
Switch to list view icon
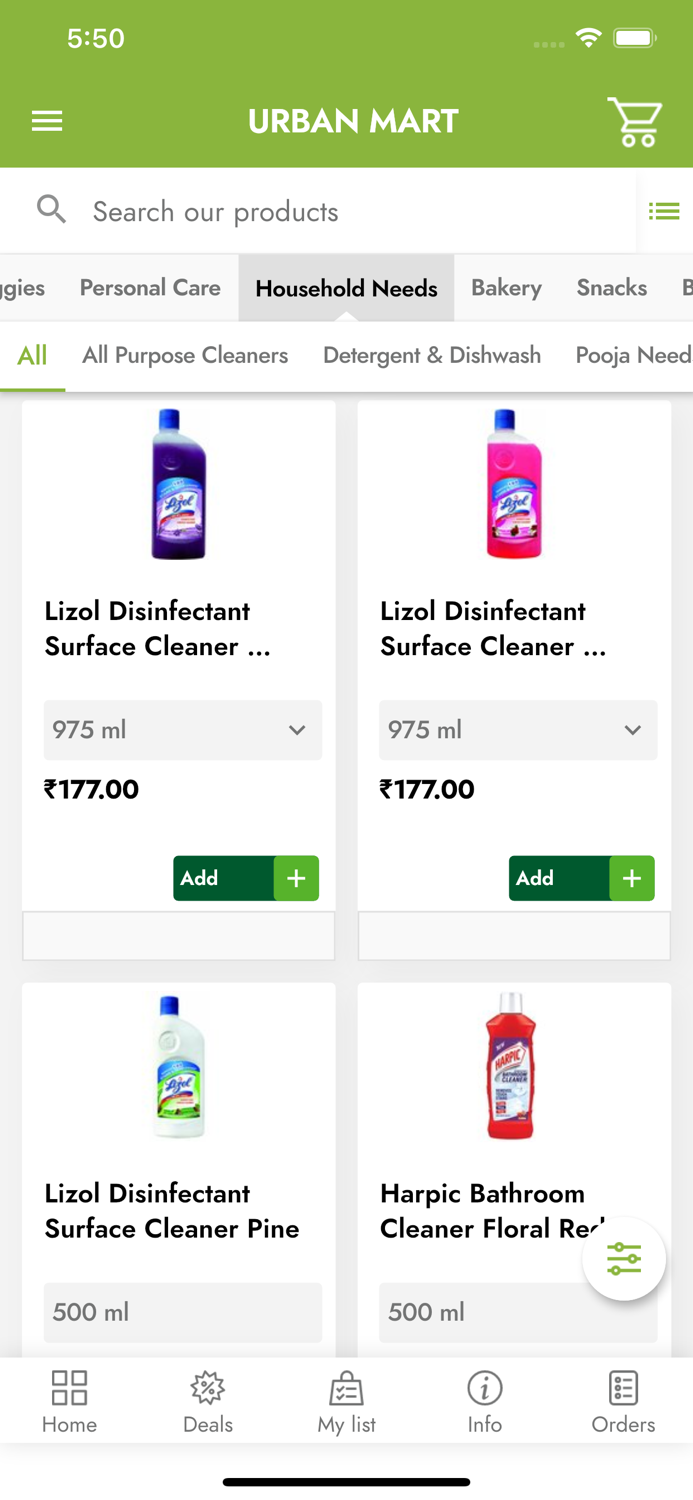point(664,211)
